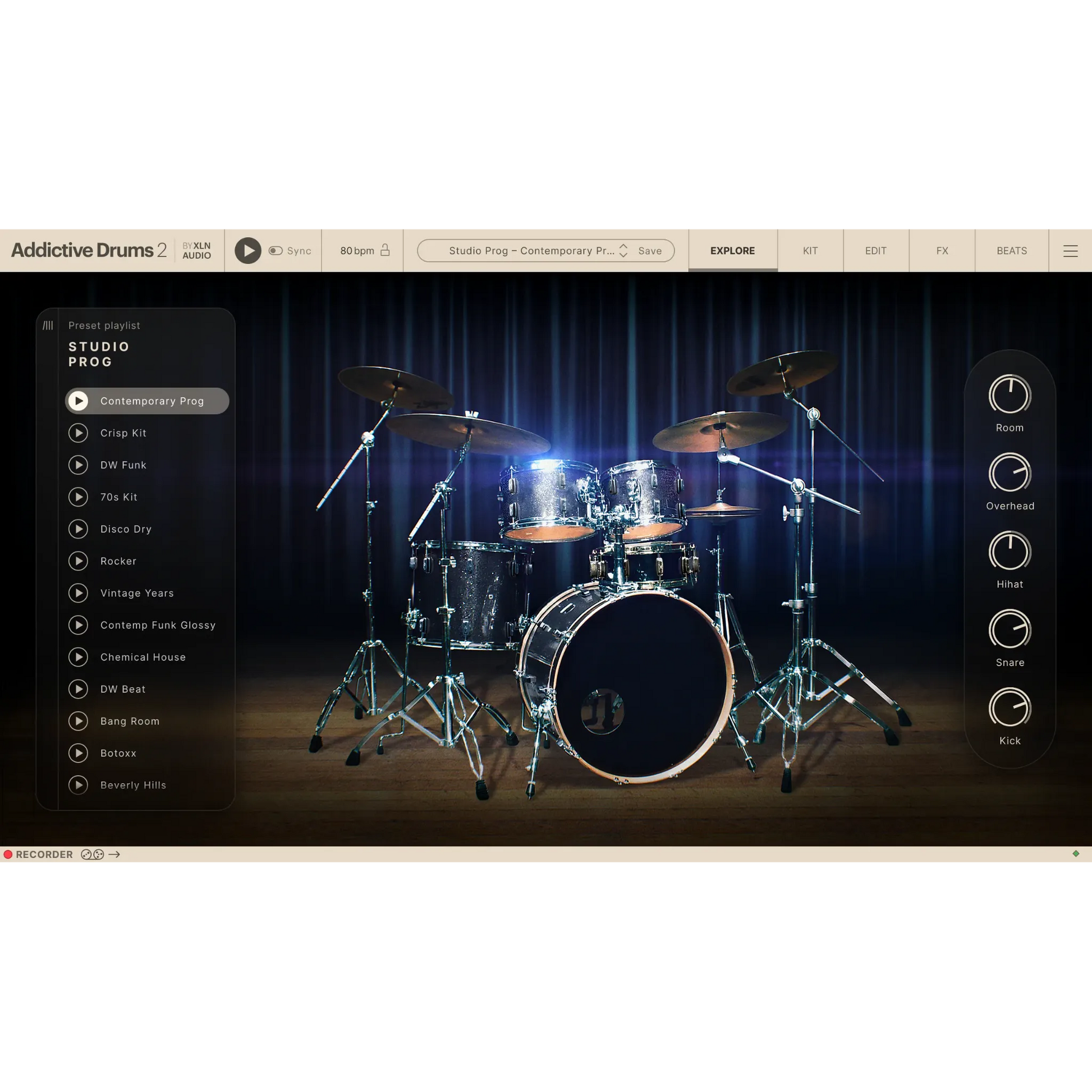Click the recorder palette/drag icons
This screenshot has height=1092, width=1092.
point(92,855)
